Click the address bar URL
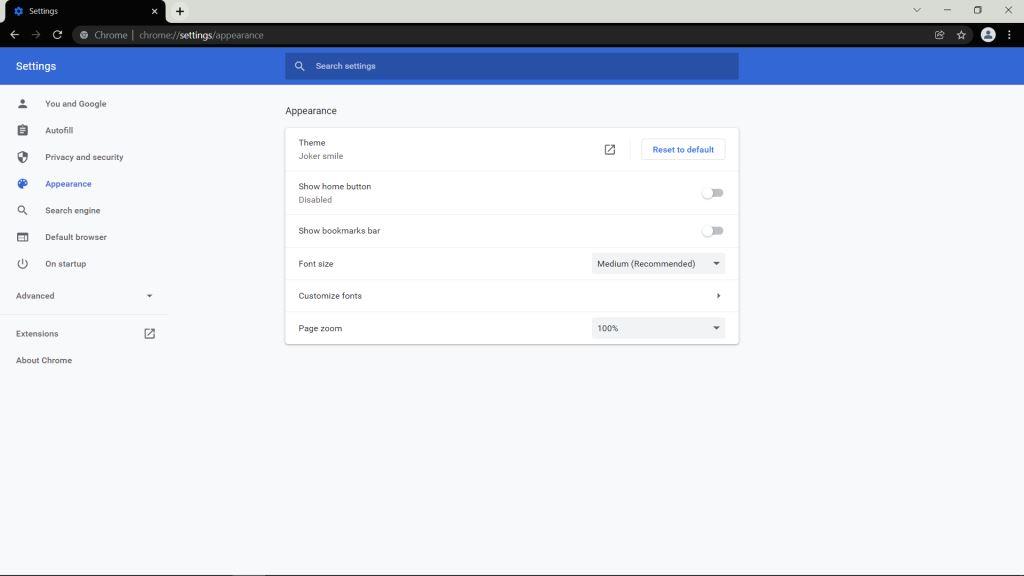This screenshot has height=576, width=1024. 201,35
